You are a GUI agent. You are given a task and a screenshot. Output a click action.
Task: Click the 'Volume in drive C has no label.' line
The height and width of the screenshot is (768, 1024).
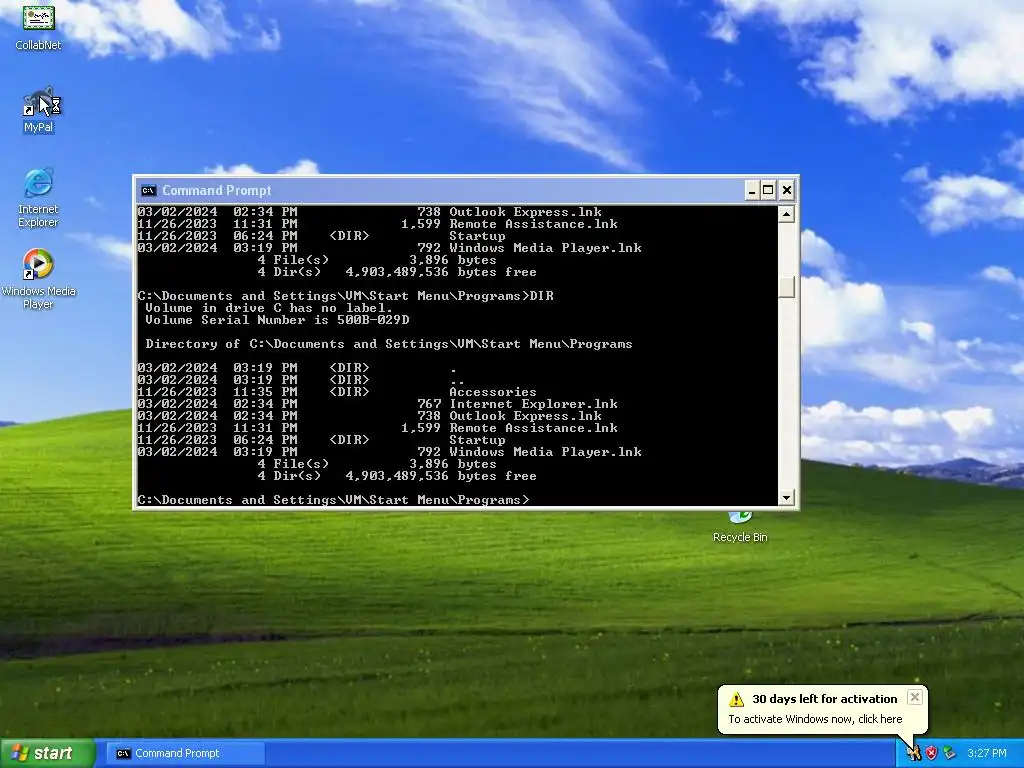(x=269, y=308)
